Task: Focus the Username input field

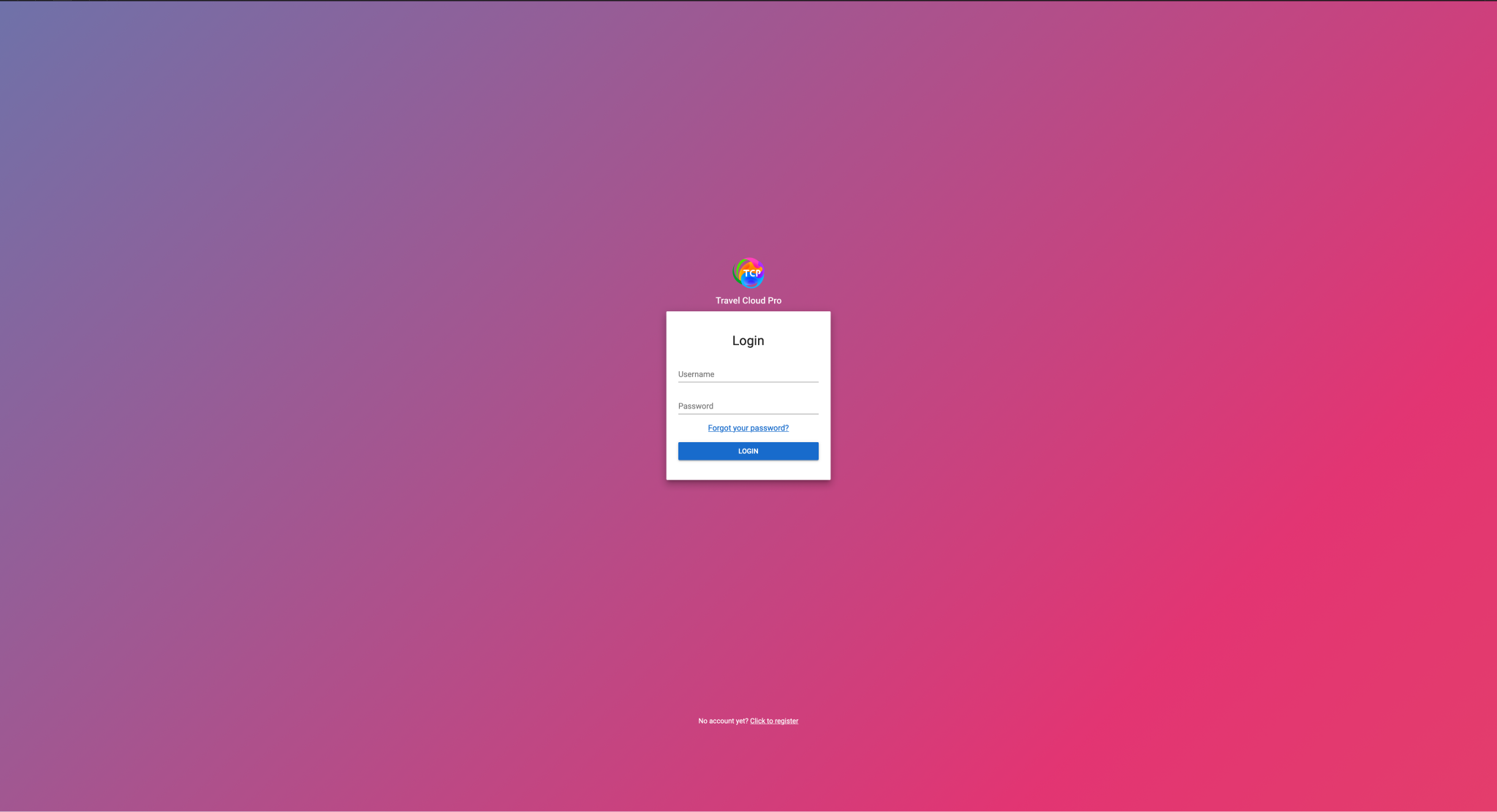Action: (748, 374)
